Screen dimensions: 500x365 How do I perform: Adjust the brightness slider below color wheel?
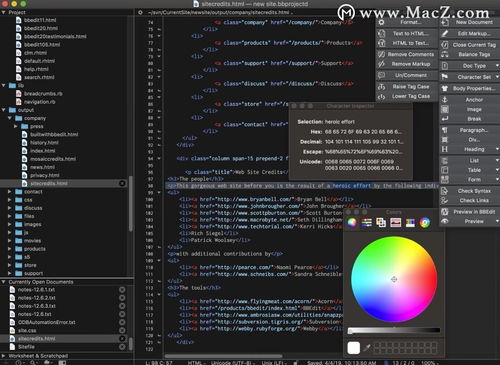coord(394,330)
